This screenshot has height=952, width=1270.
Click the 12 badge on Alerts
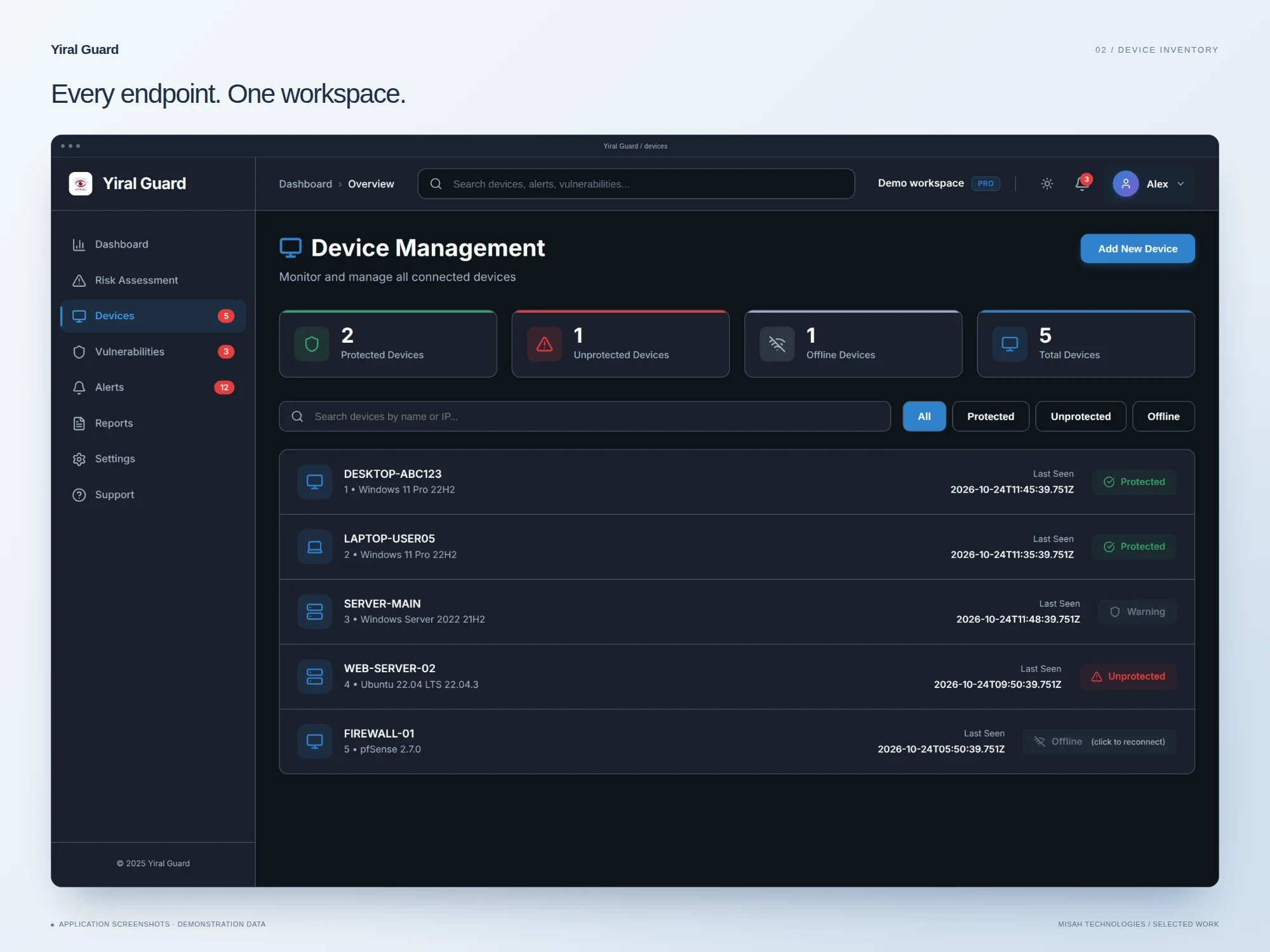pos(224,387)
